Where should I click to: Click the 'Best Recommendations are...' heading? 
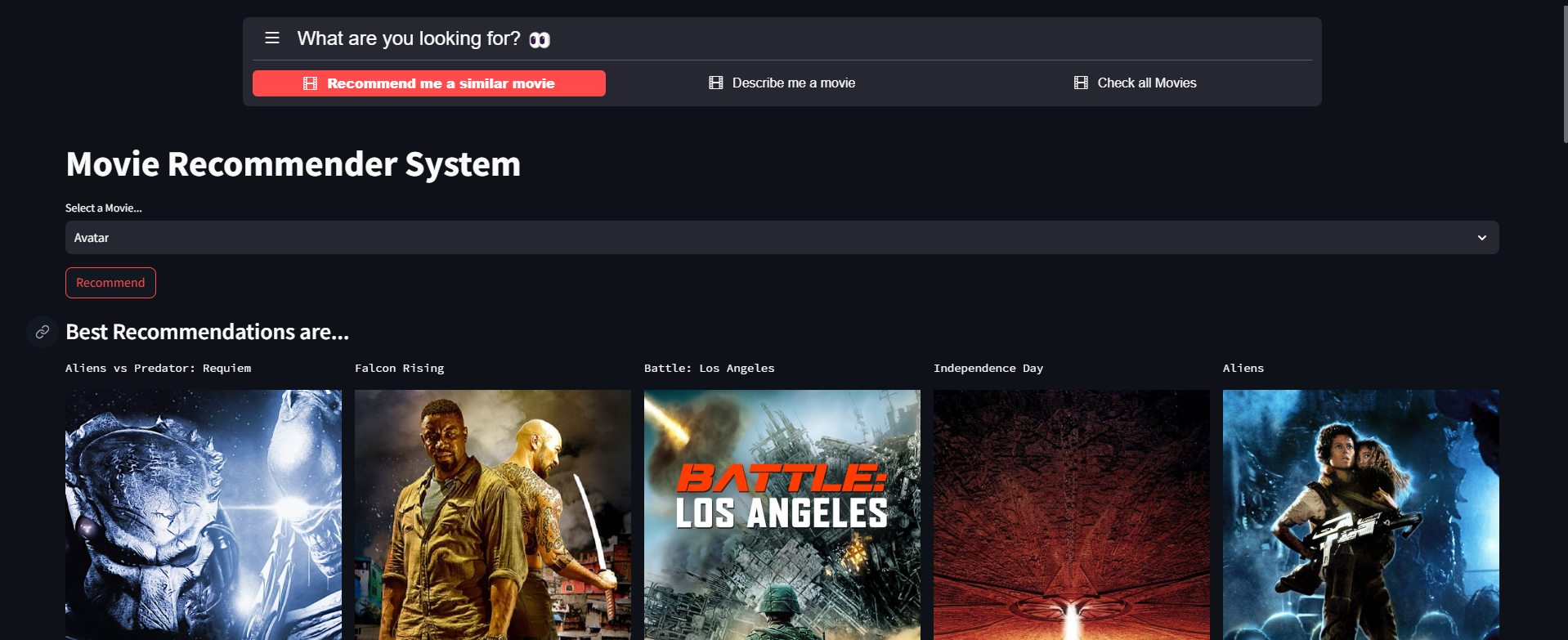[x=207, y=332]
